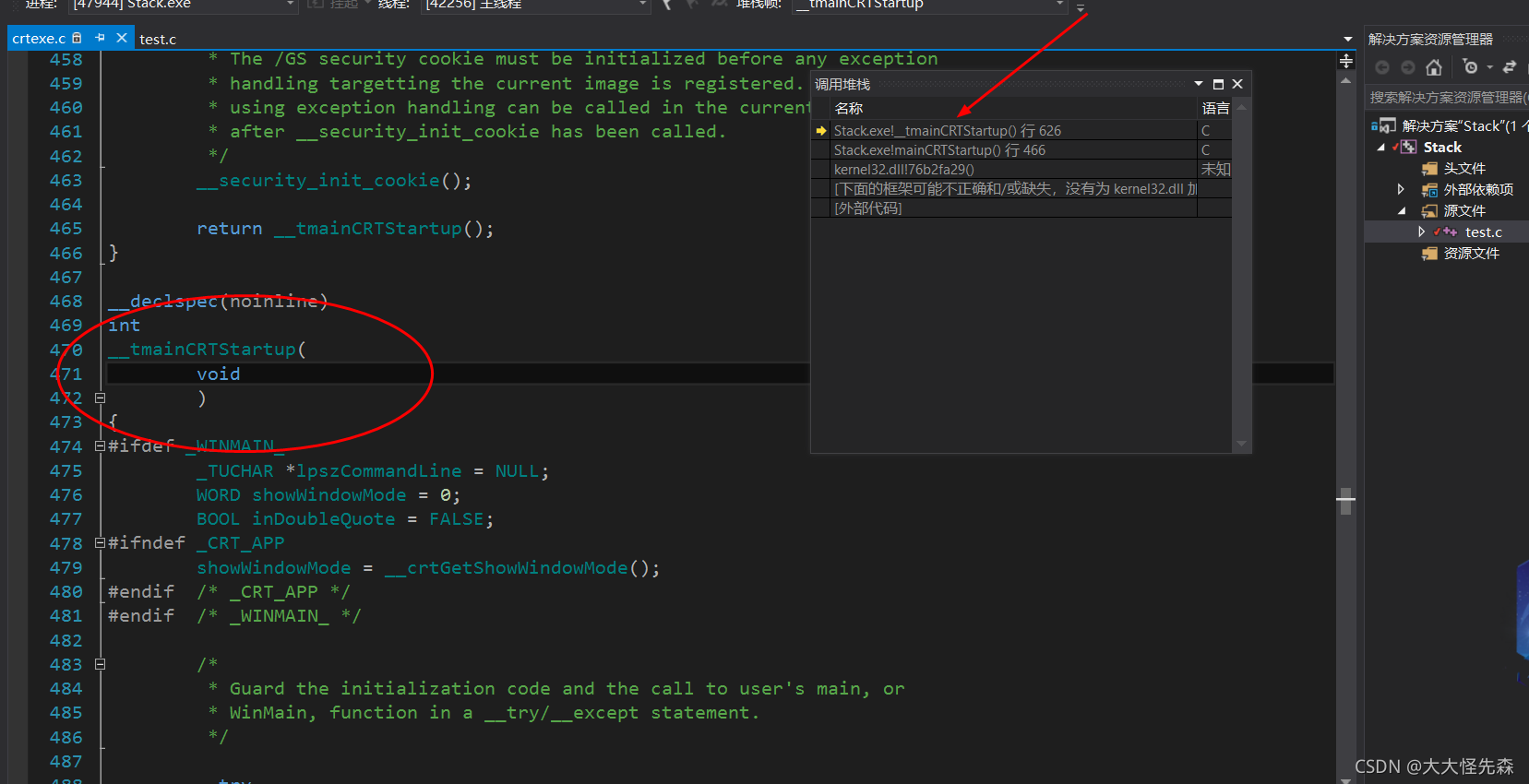Viewport: 1529px width, 784px height.
Task: Expand the 外部依赖项 node
Action: tap(1401, 190)
